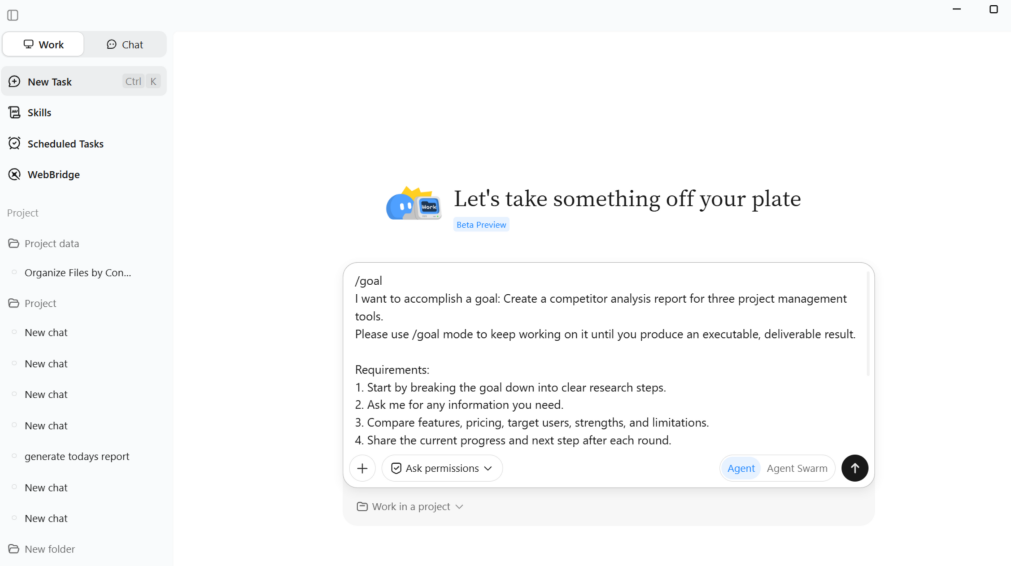Open Organize Files by Con... task
This screenshot has width=1011, height=566.
point(77,273)
